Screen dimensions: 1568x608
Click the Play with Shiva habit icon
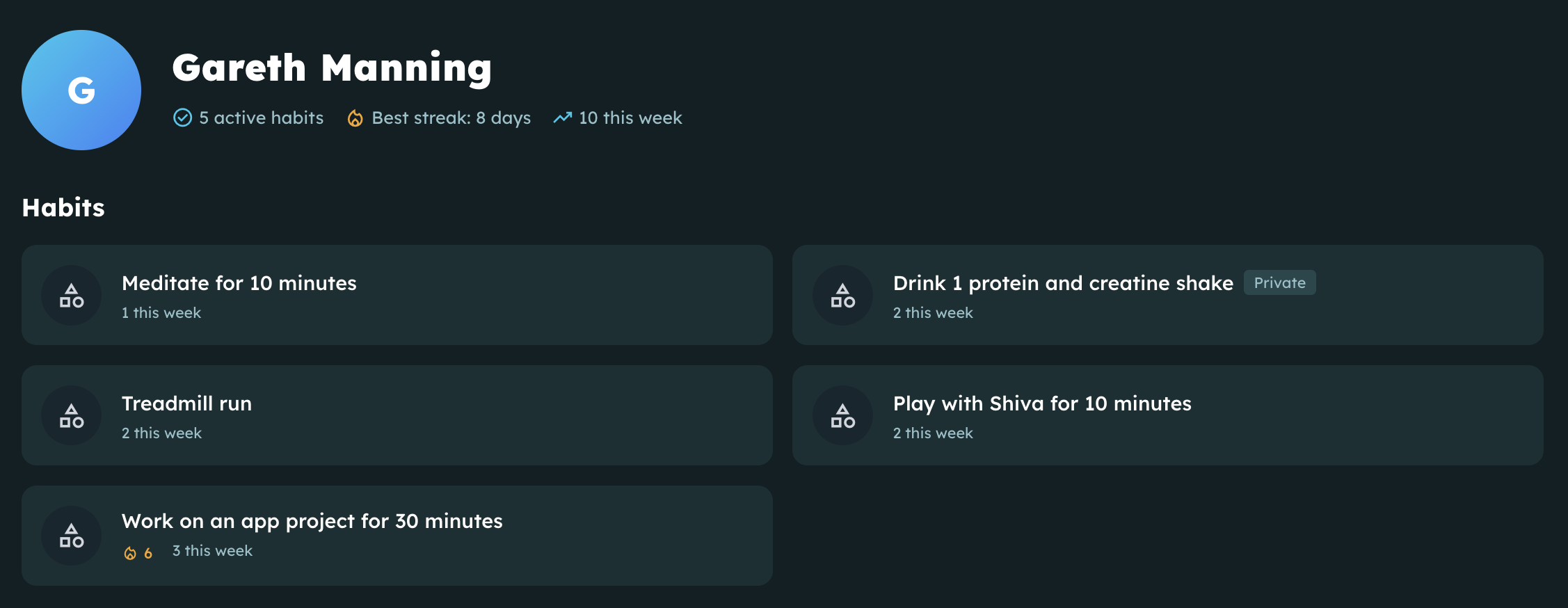842,416
